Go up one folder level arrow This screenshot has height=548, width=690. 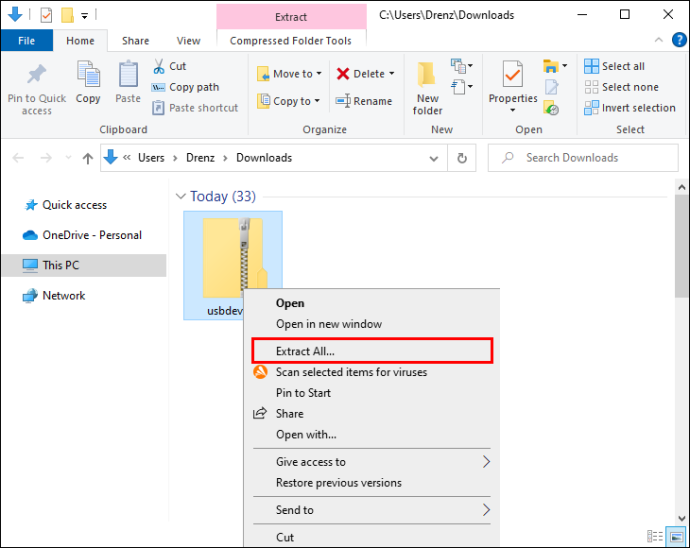coord(88,158)
